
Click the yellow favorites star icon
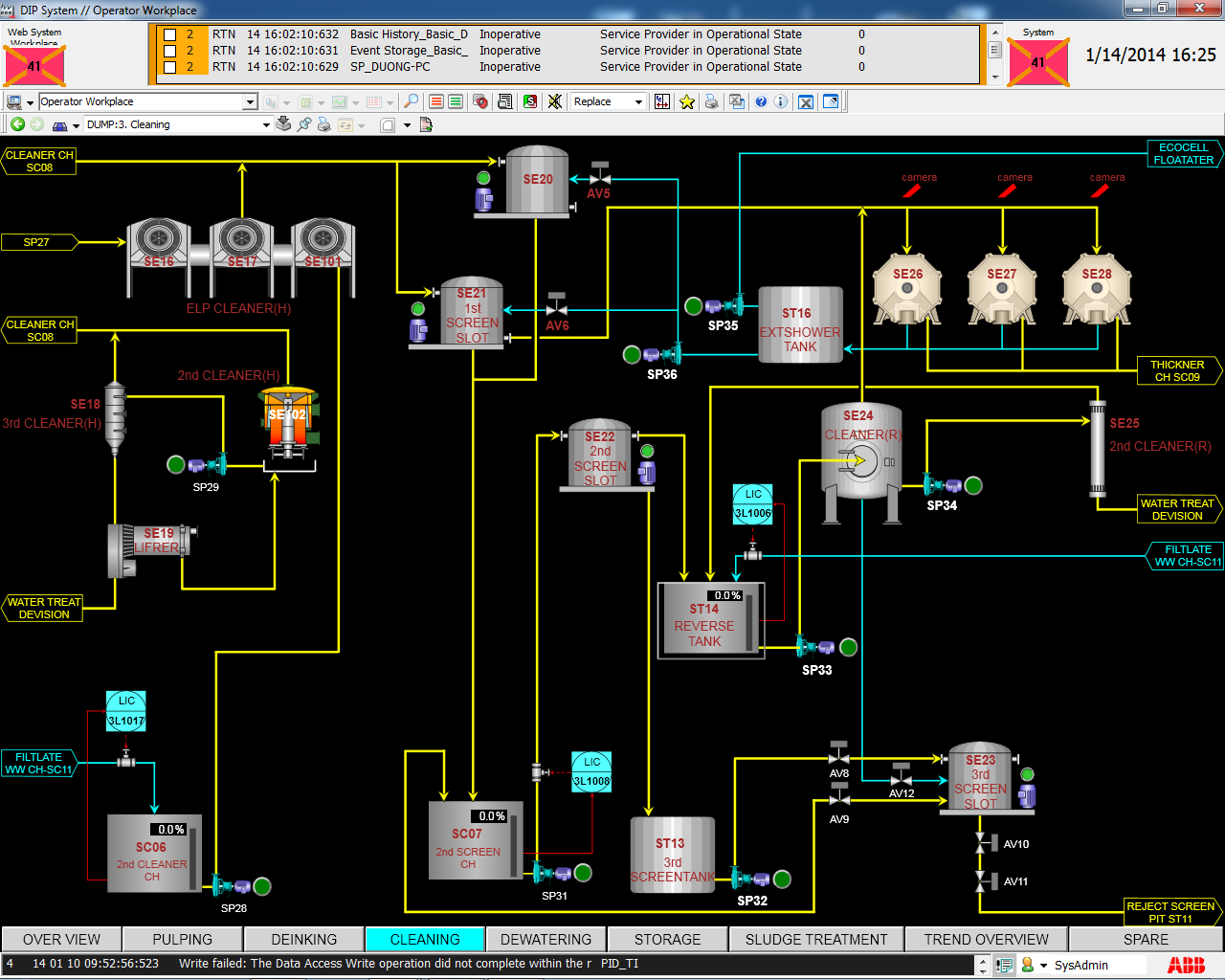tap(687, 101)
